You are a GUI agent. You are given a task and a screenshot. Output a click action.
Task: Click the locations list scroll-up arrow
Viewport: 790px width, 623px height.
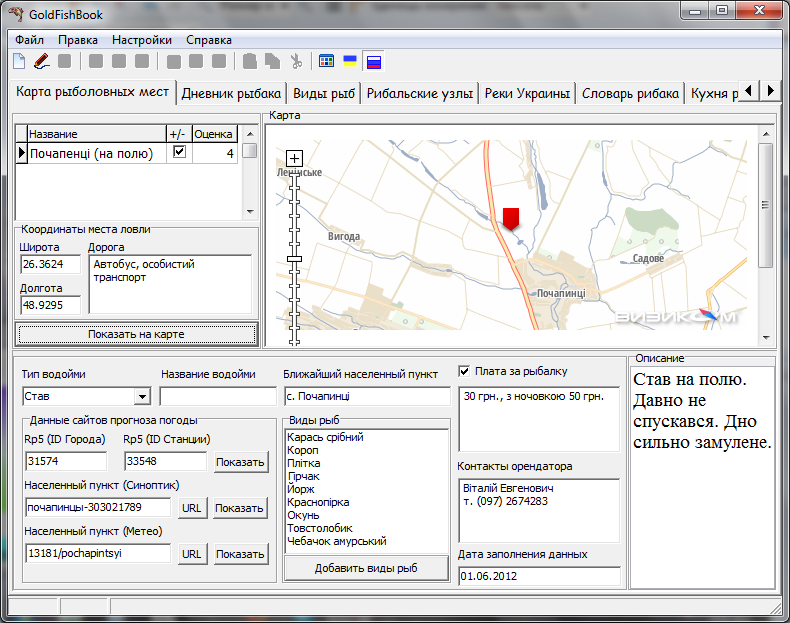point(250,134)
